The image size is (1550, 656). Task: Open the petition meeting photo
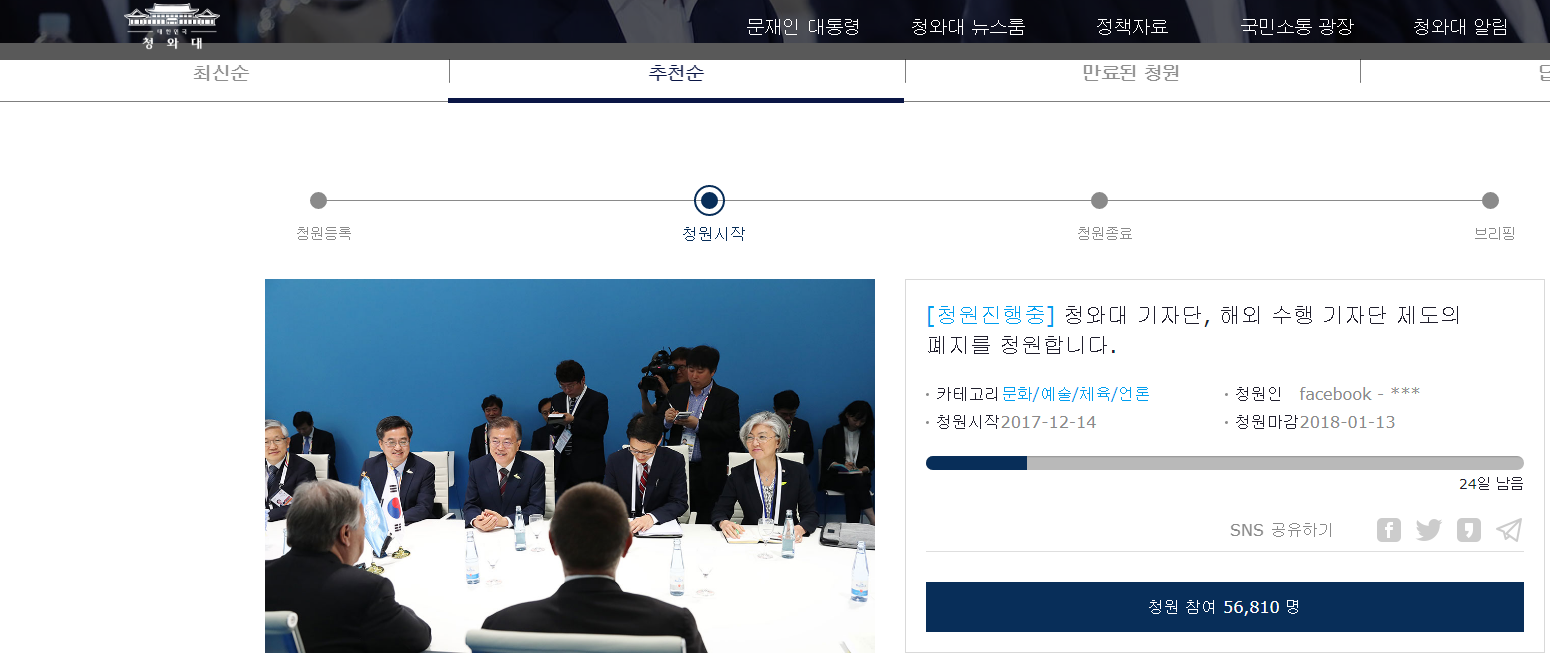coord(570,466)
